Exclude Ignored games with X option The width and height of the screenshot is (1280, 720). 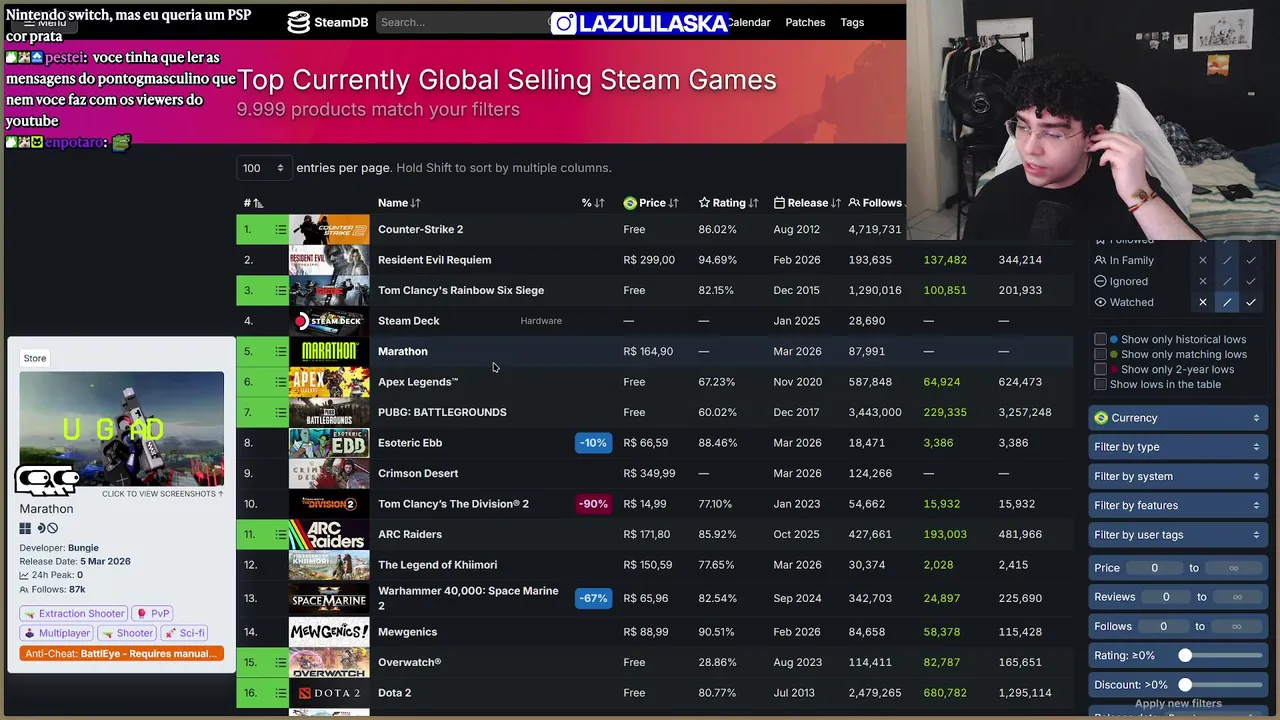pos(1203,282)
